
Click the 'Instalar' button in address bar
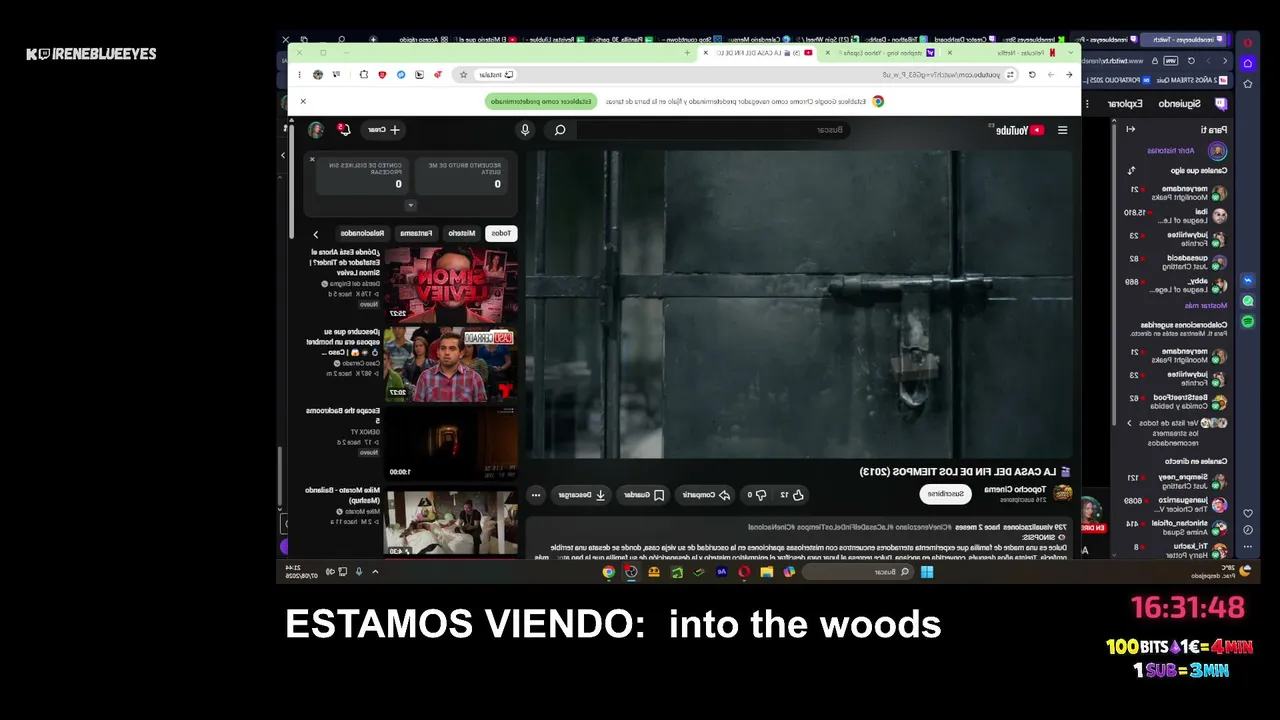[495, 75]
